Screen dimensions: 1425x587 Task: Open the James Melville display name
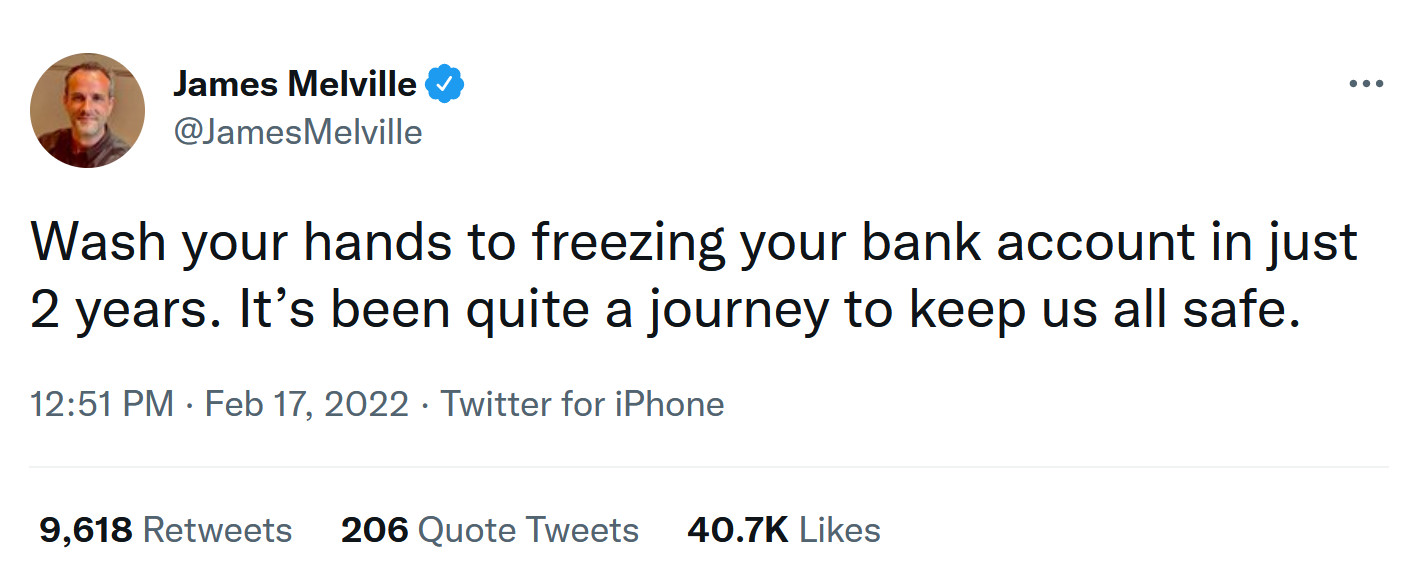294,85
